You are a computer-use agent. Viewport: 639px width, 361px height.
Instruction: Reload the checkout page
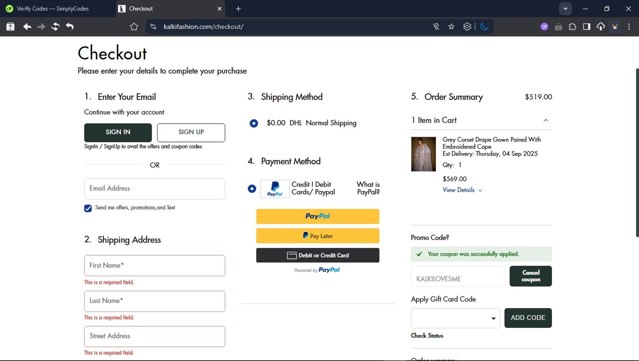55,26
